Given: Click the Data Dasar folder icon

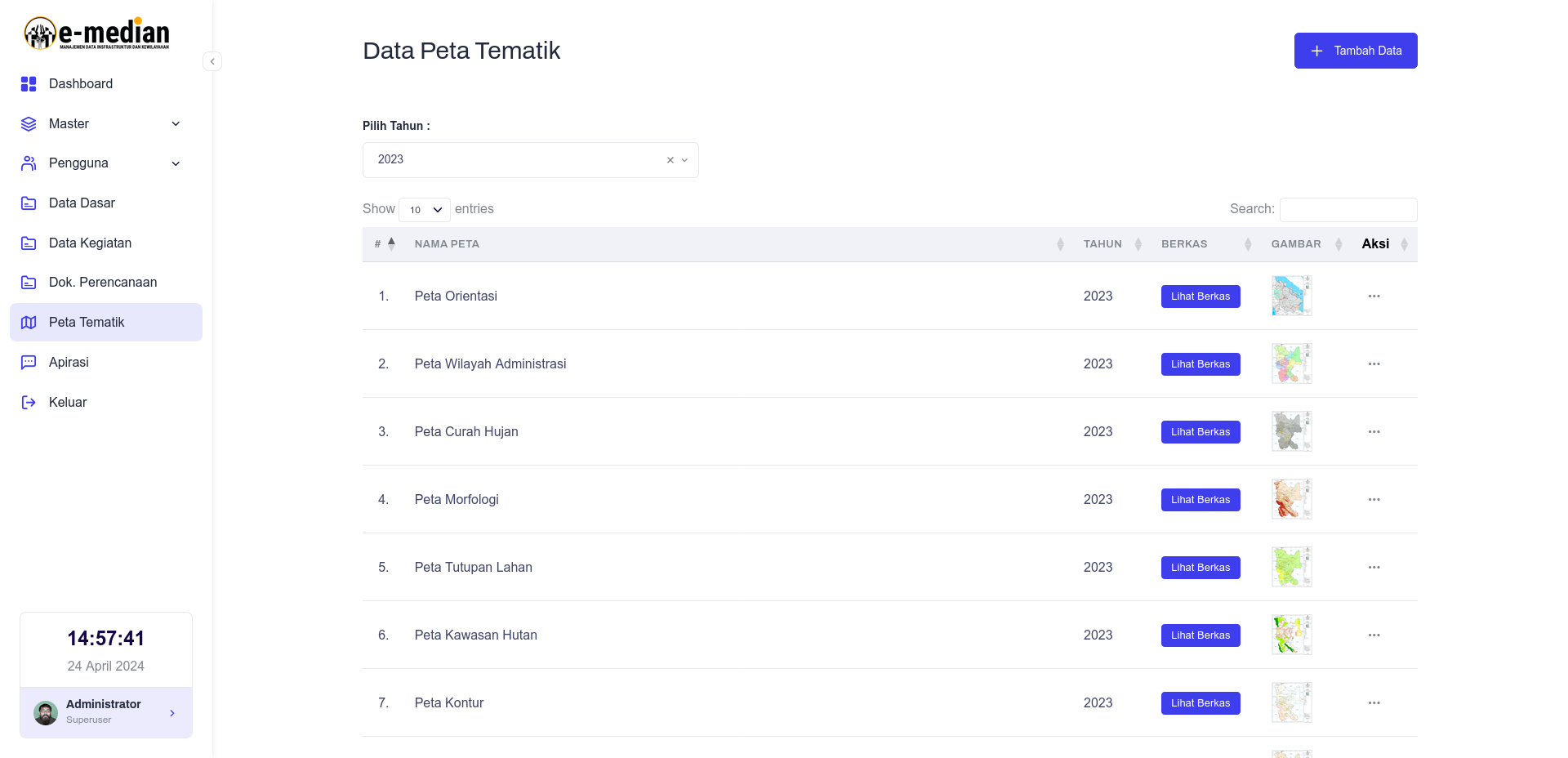Looking at the screenshot, I should coord(29,203).
